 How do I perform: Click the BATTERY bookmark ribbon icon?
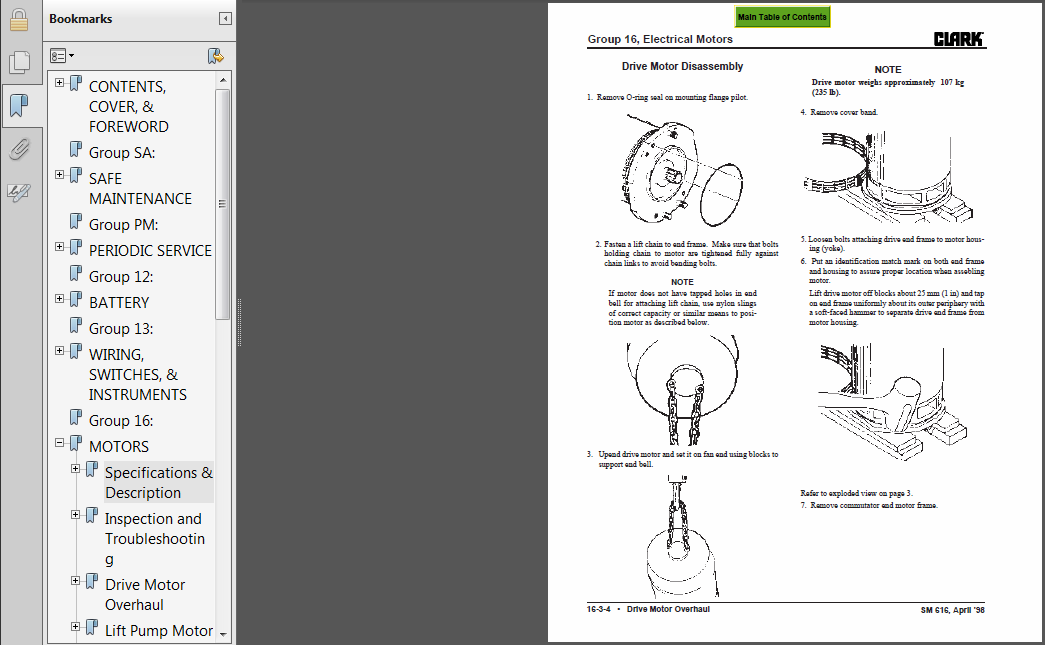coord(76,299)
